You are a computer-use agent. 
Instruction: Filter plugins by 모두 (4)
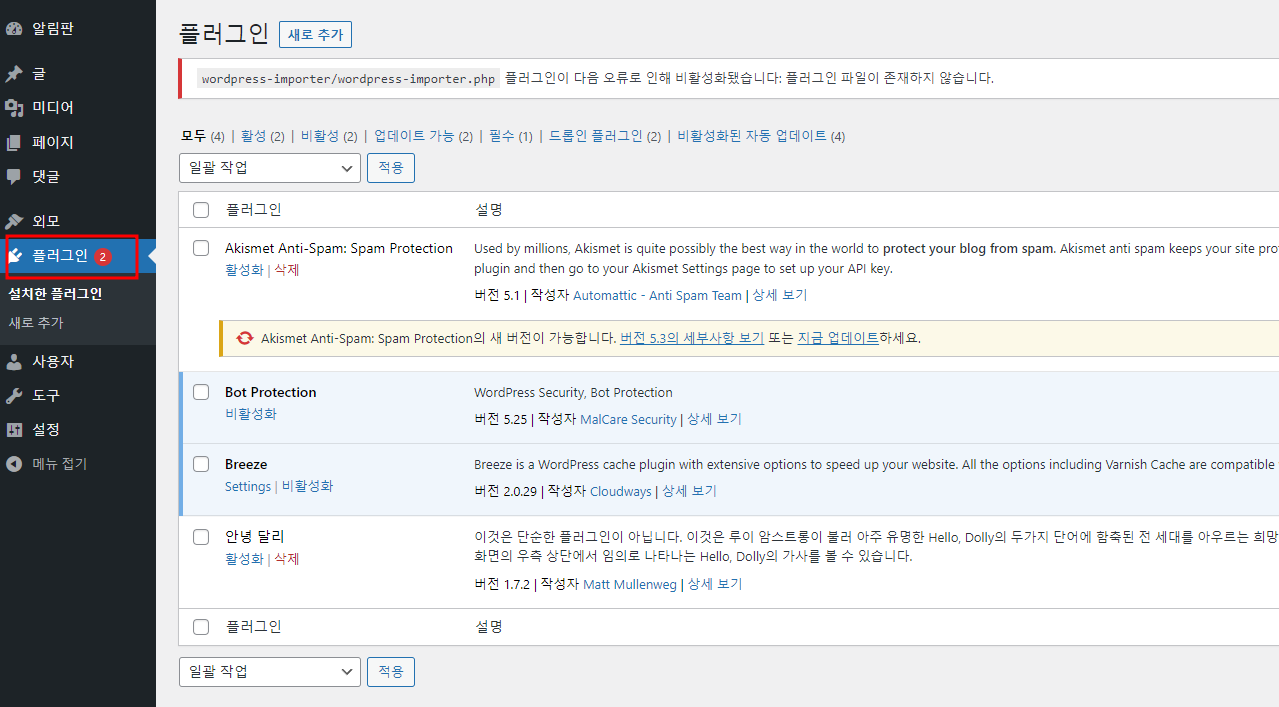(202, 136)
